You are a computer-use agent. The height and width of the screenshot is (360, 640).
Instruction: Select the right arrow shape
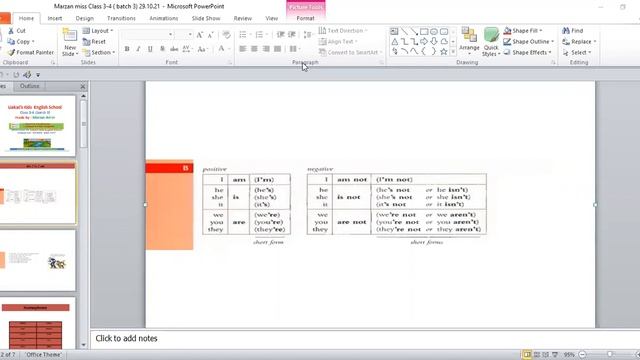[x=424, y=42]
